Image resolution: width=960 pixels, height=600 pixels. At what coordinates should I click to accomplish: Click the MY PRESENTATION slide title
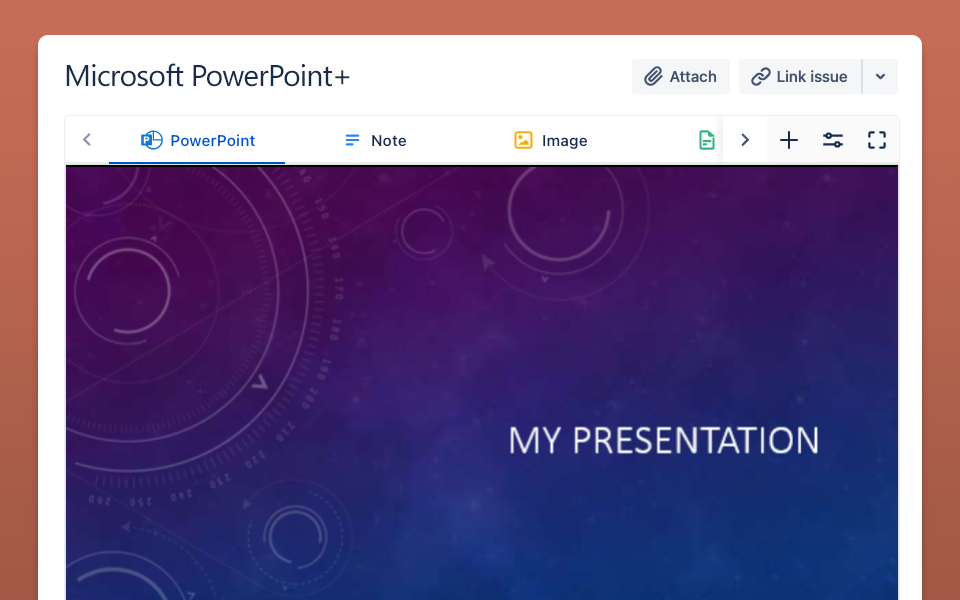click(664, 440)
